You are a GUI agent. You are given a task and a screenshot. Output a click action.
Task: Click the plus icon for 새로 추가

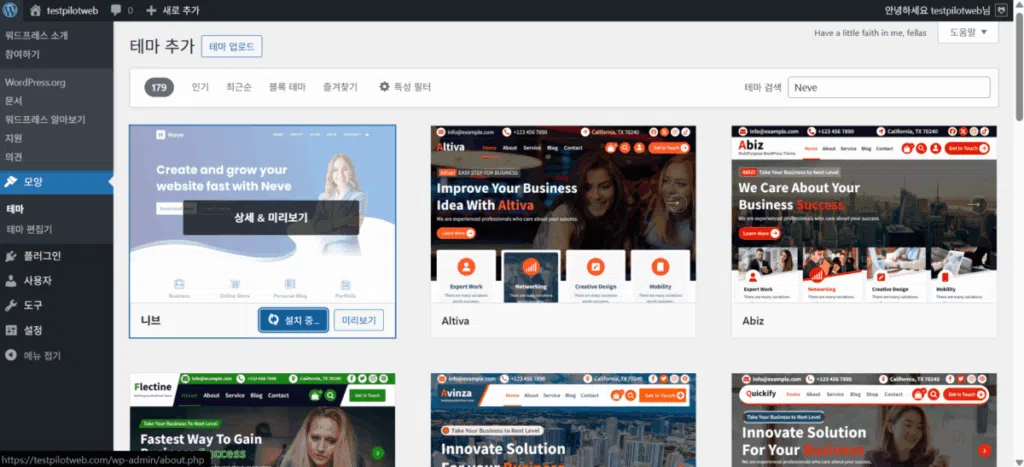coord(151,10)
